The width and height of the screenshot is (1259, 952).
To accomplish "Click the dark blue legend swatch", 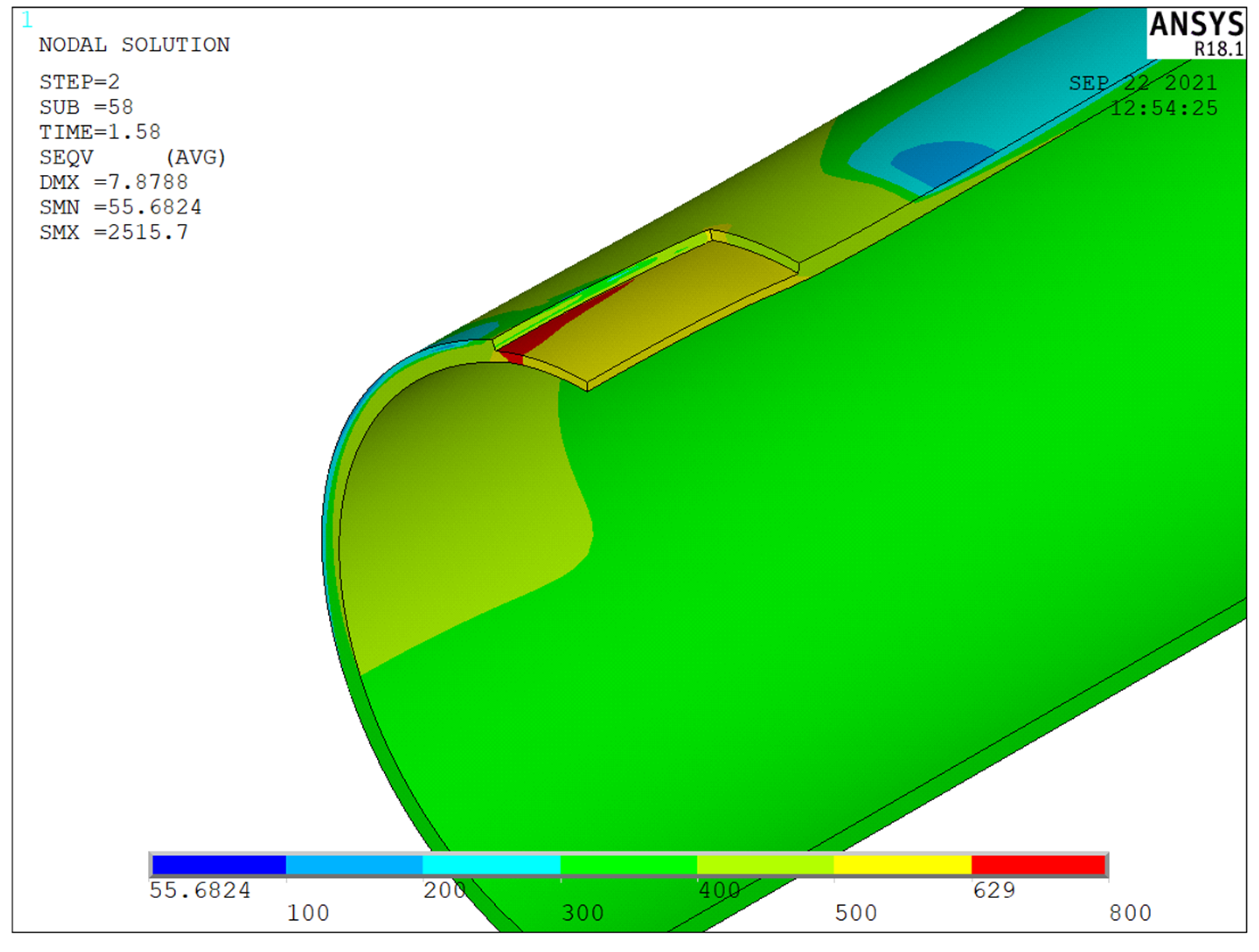I will click(219, 865).
